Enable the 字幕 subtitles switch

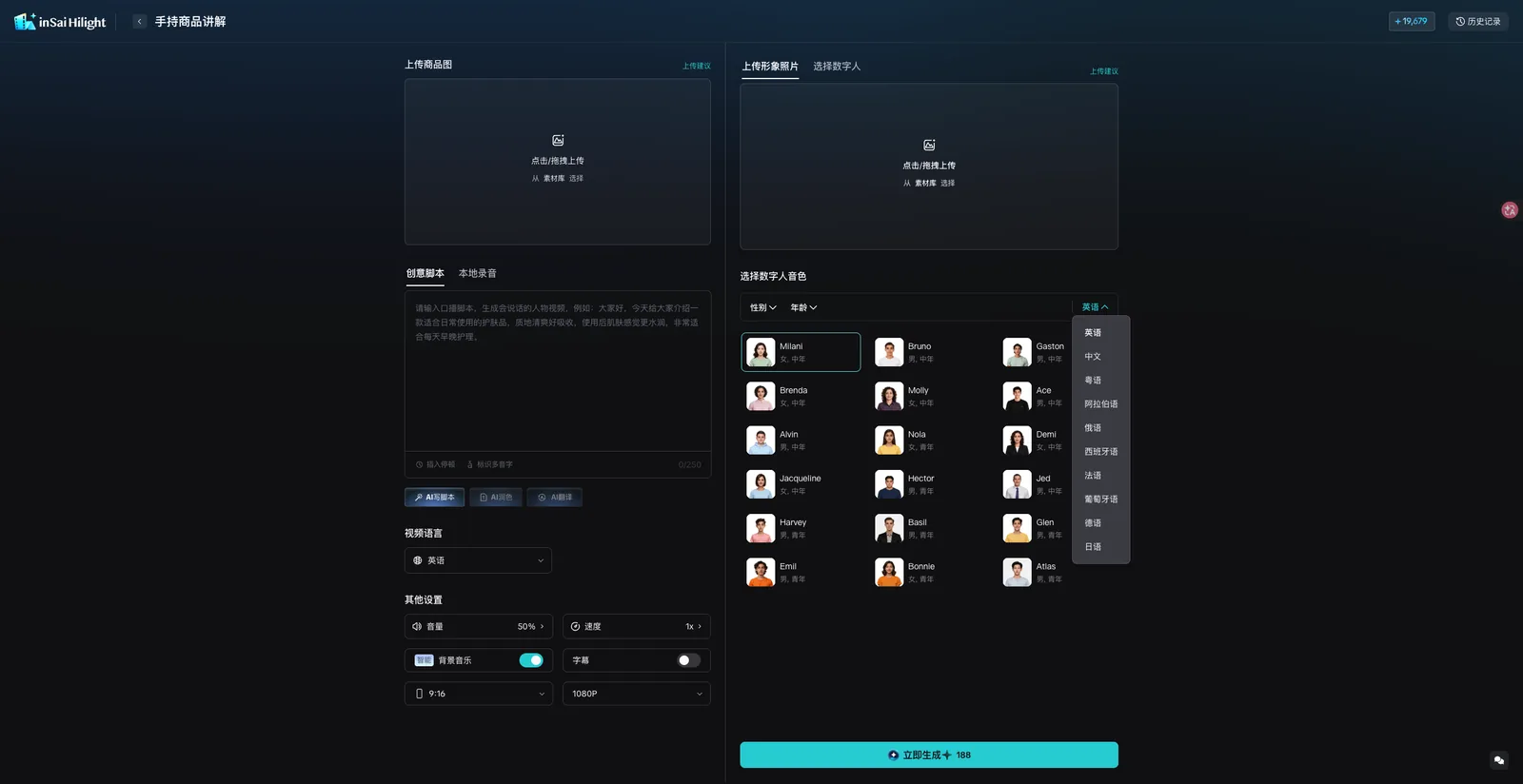click(688, 660)
